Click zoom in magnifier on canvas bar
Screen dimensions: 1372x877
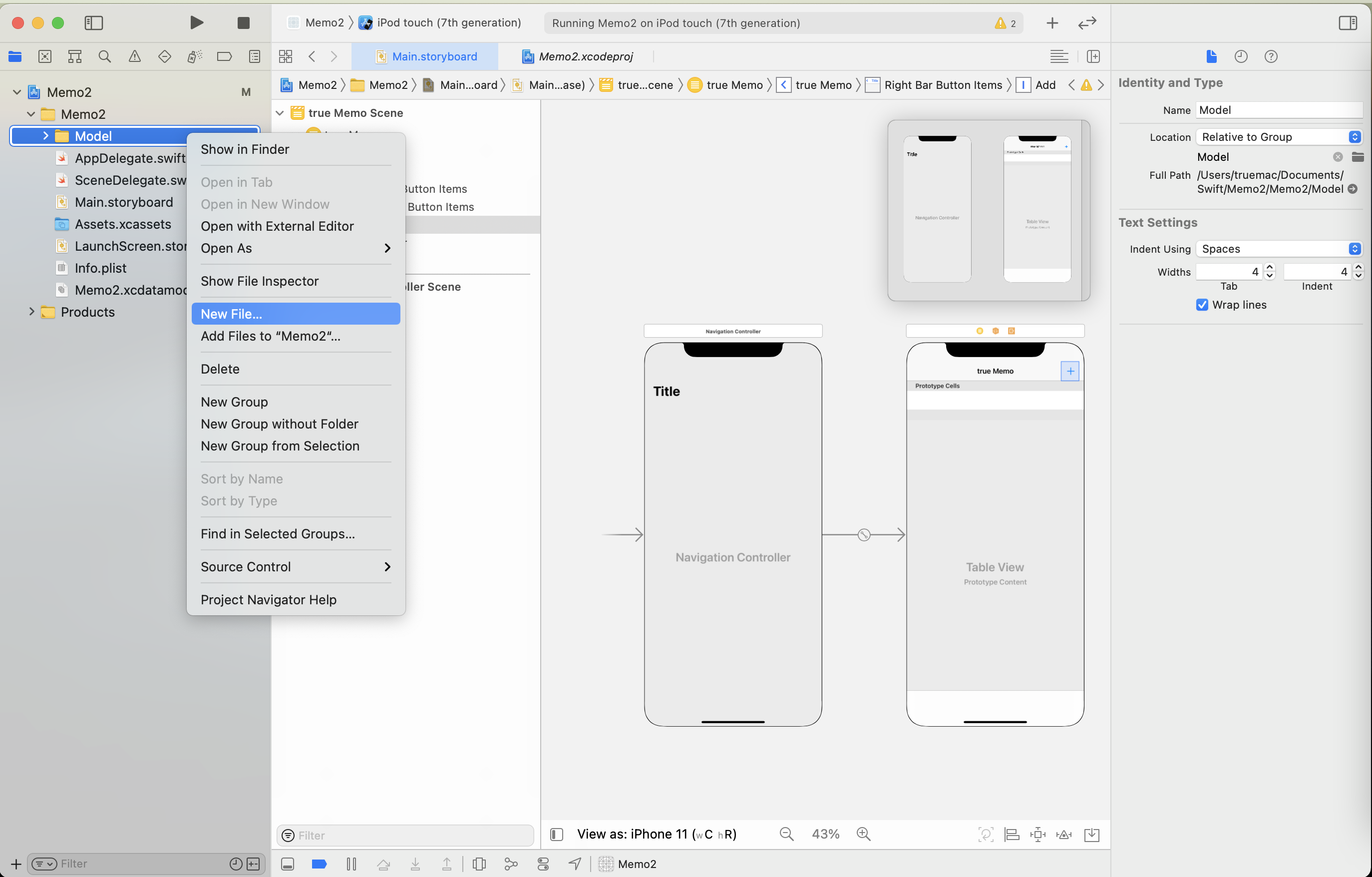(x=864, y=834)
